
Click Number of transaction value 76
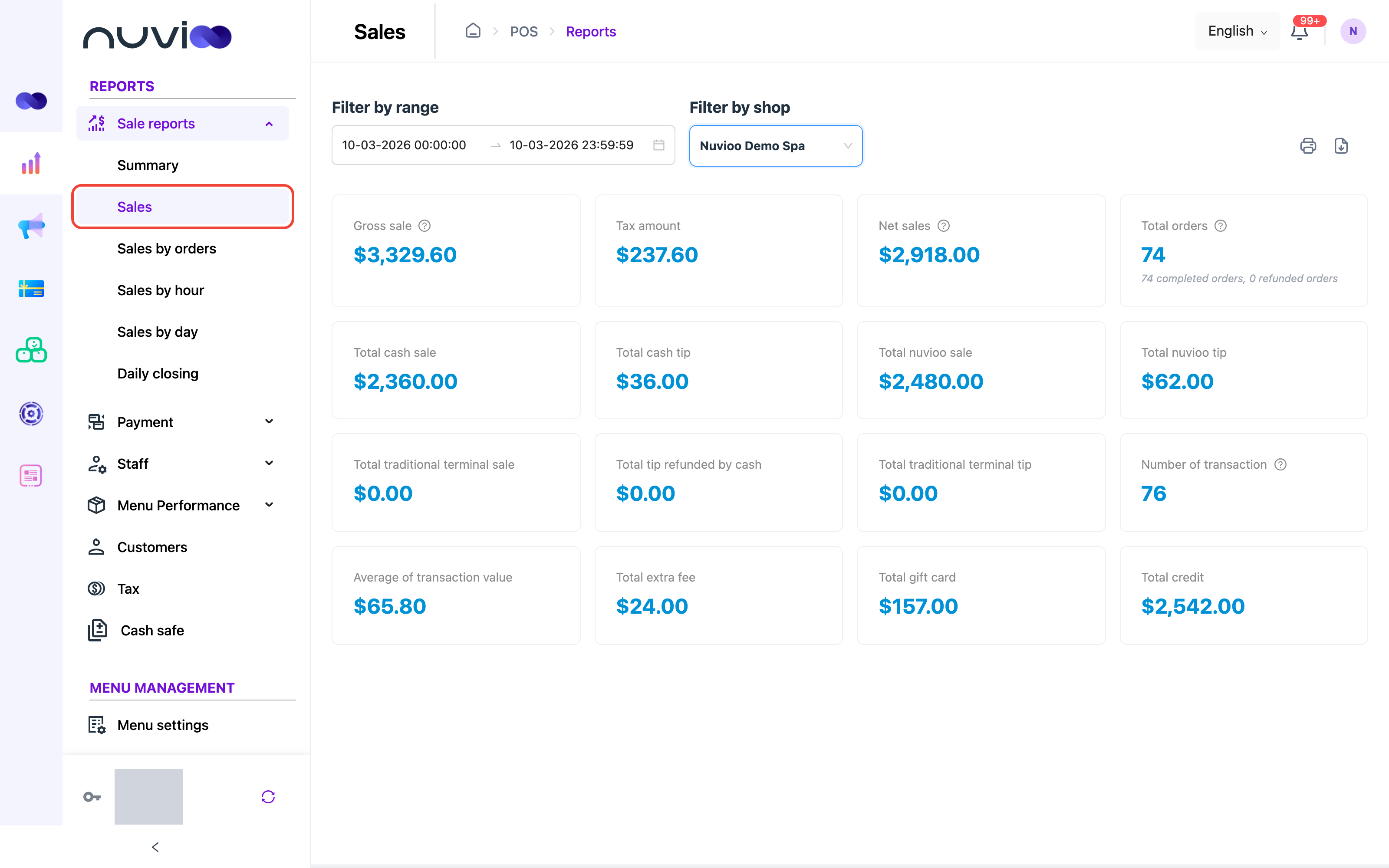point(1154,494)
